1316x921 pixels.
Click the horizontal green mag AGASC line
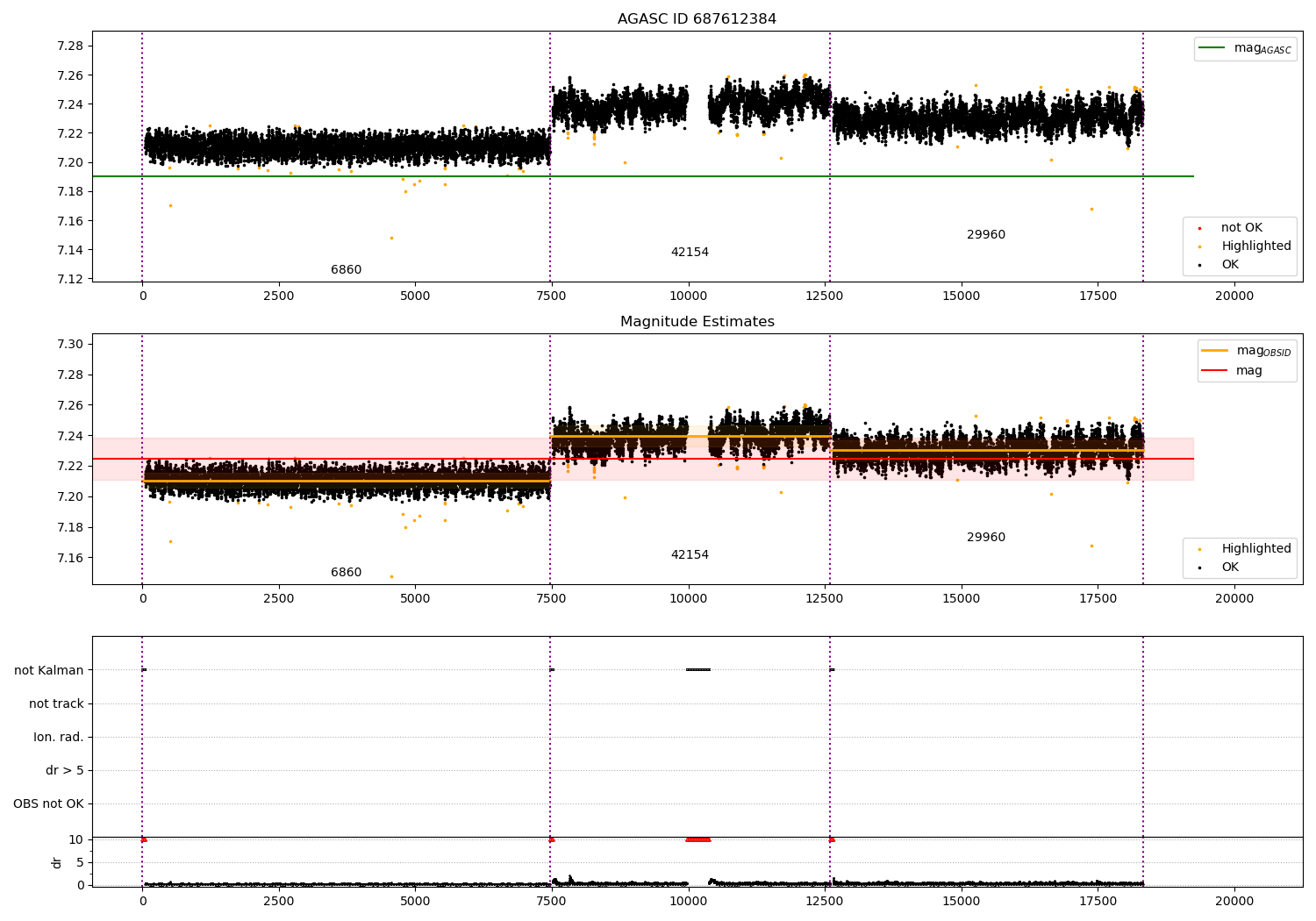643,176
